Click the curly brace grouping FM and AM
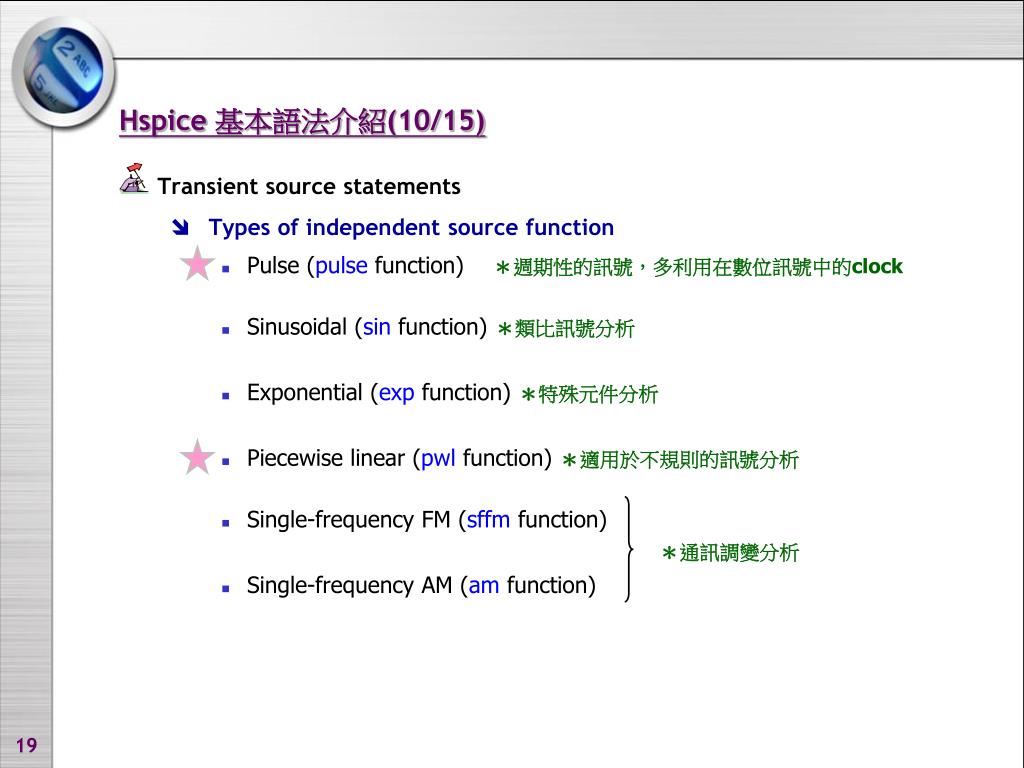 628,549
